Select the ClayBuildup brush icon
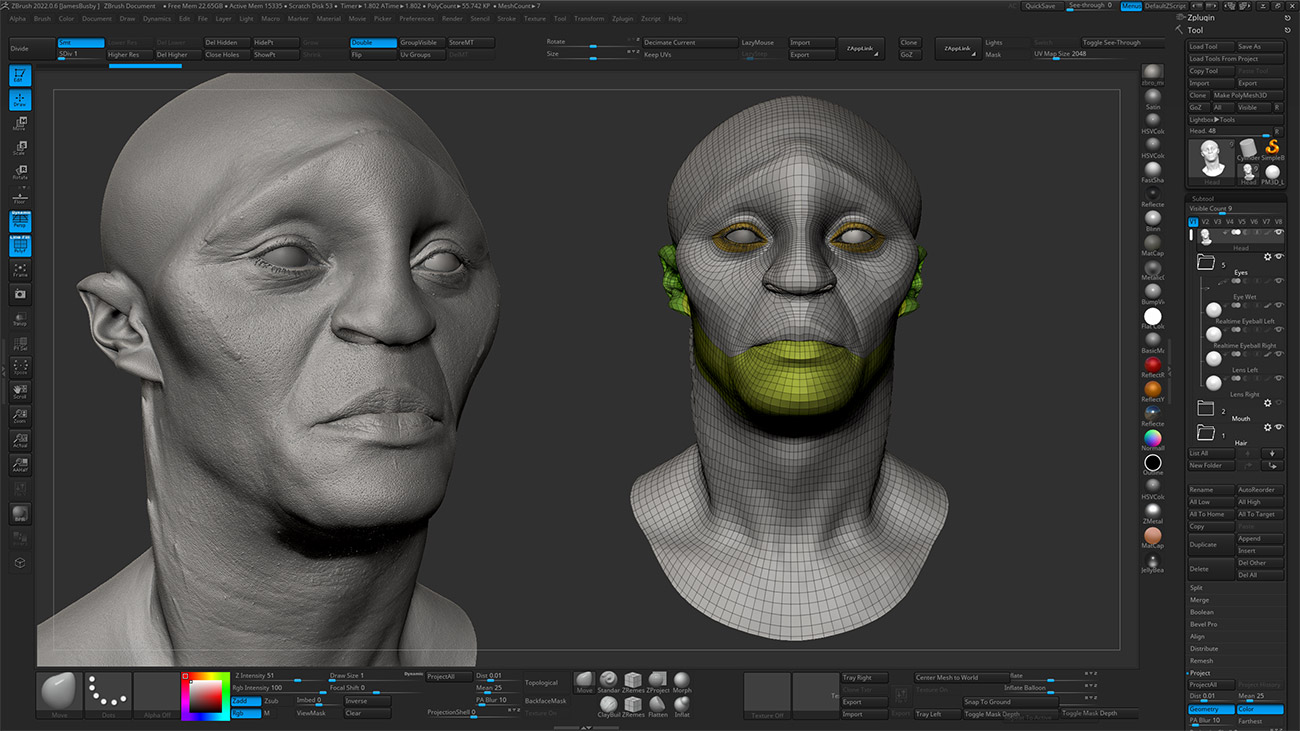The width and height of the screenshot is (1300, 731). pos(609,706)
